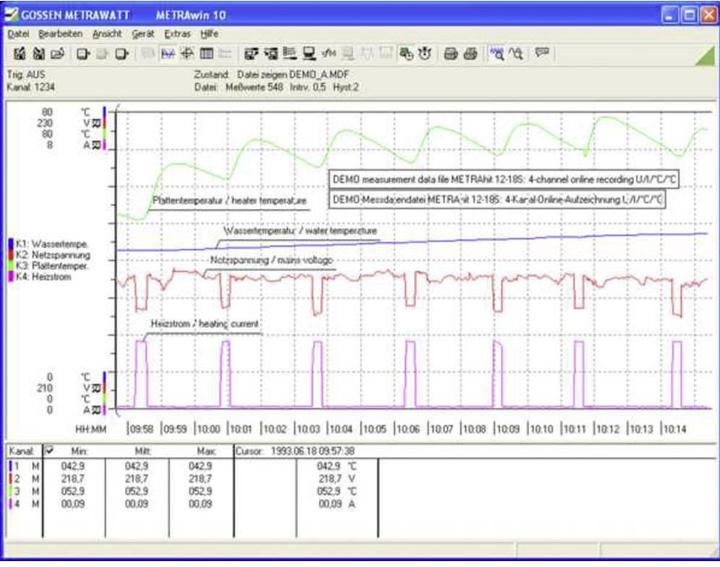Click the Meßwerte 548 info text
Screen dimensions: 720x567
coord(254,87)
